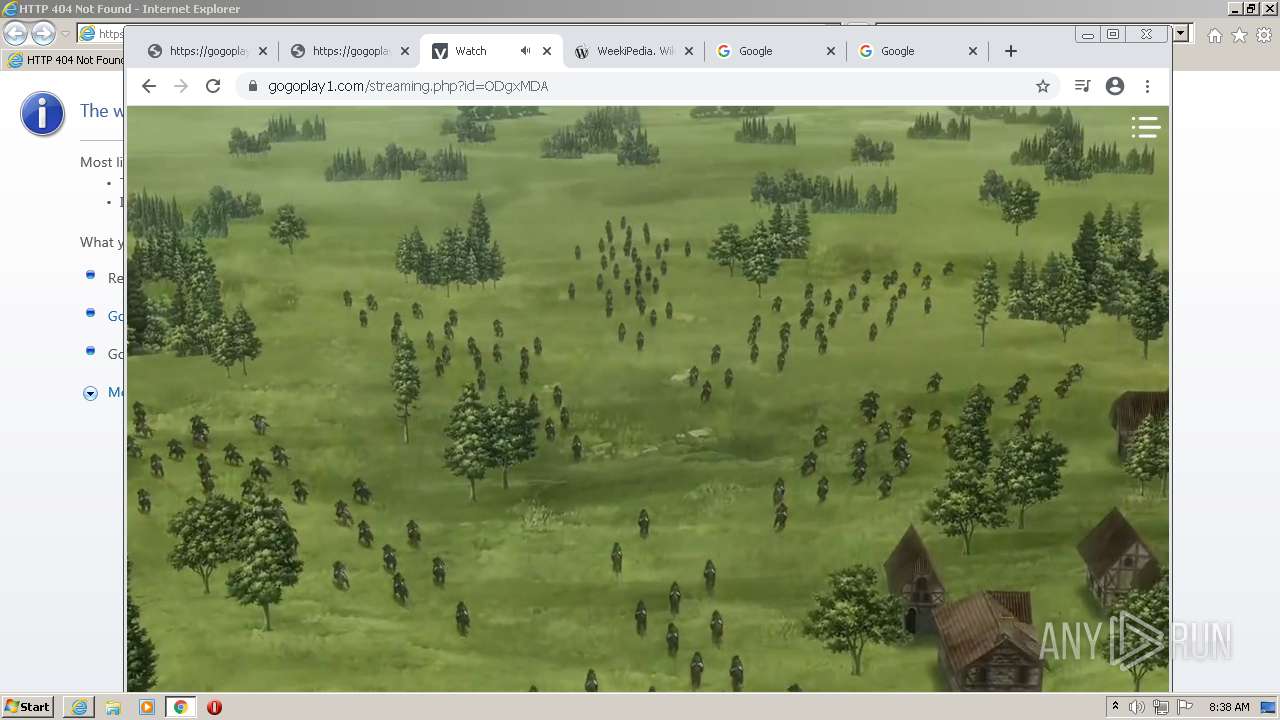Click Internet Explorer's forward button
The height and width of the screenshot is (720, 1280).
tap(43, 34)
